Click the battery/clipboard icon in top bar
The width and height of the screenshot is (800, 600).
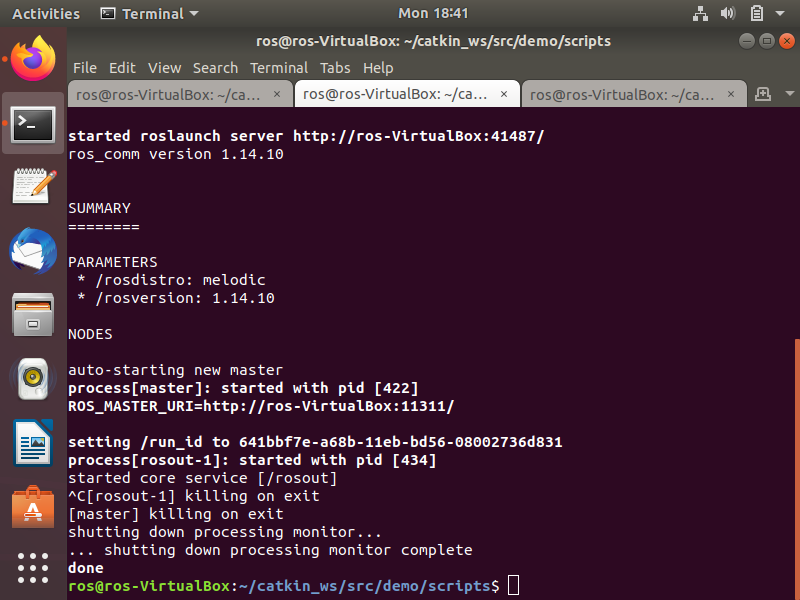coord(757,13)
